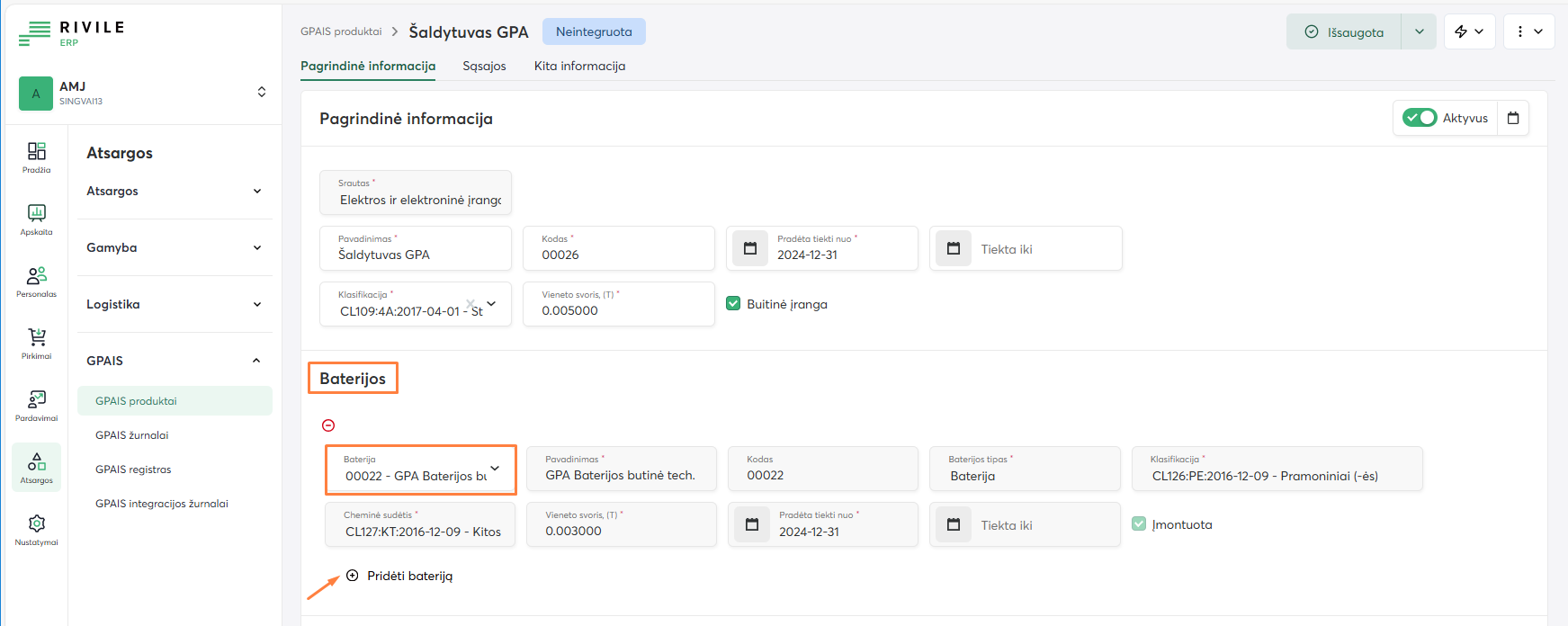
Task: Click the red remove battery icon
Action: 328,425
